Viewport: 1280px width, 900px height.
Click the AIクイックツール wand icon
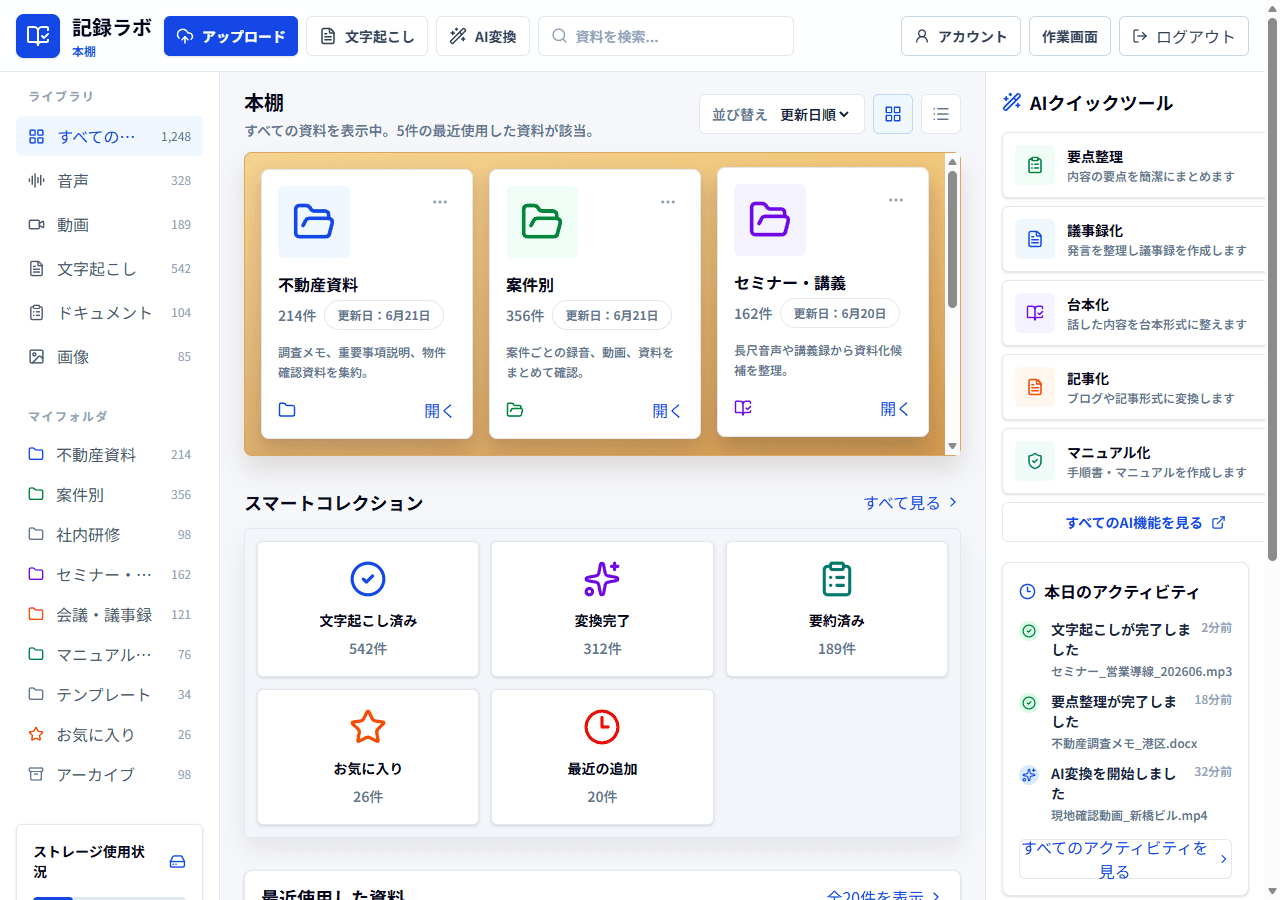(x=1012, y=102)
